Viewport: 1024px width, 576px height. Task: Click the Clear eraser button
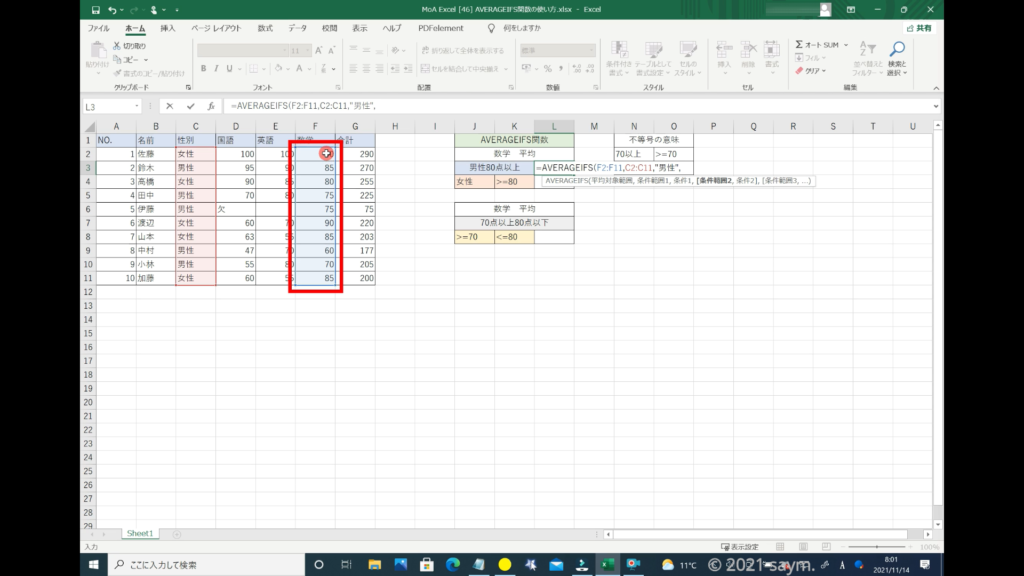tap(800, 71)
